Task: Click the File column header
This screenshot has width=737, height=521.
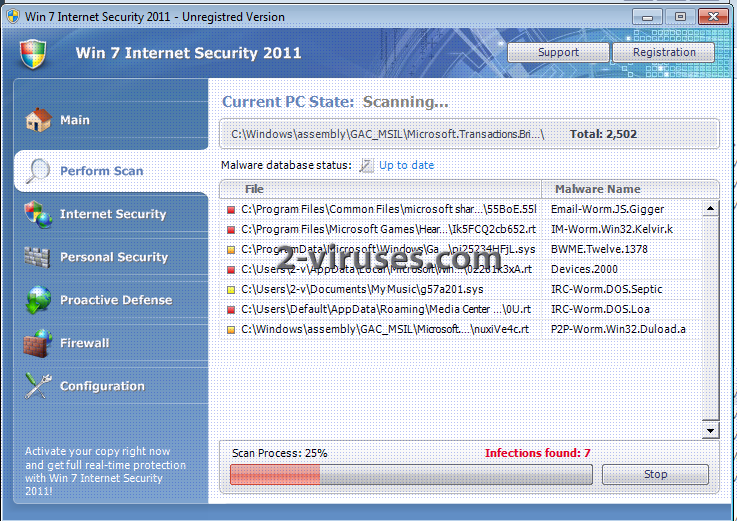Action: pos(381,189)
